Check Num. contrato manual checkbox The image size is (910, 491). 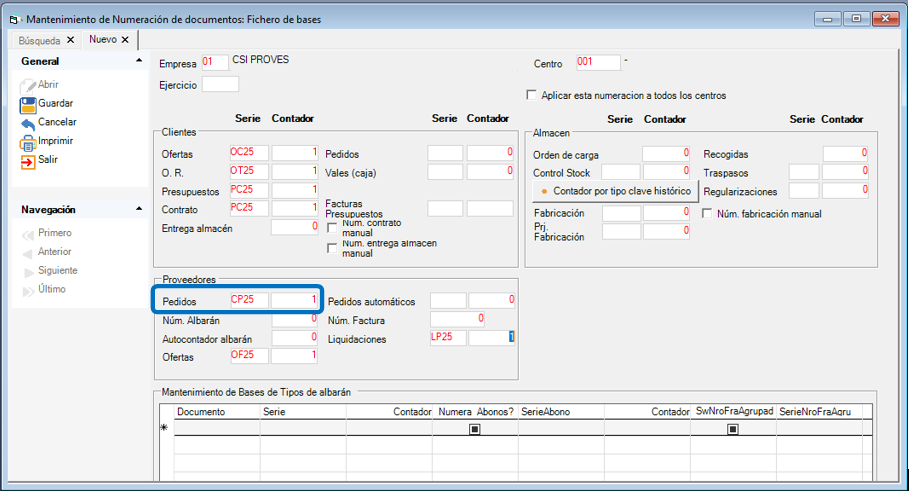332,228
